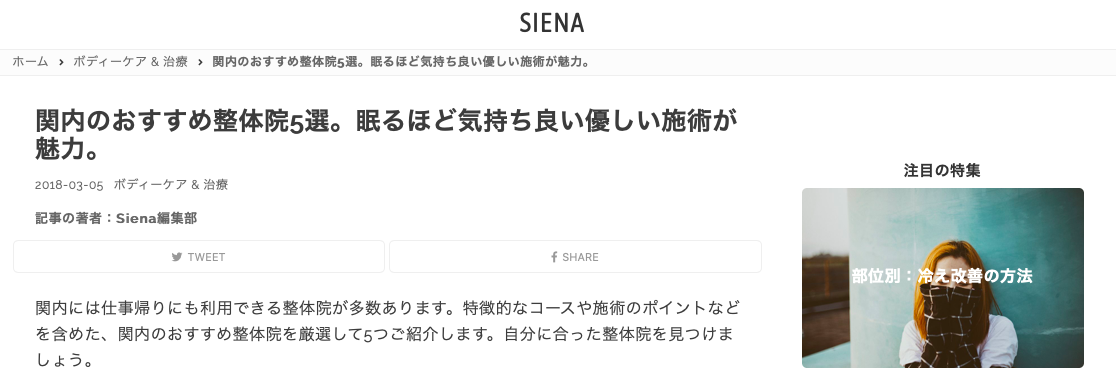The height and width of the screenshot is (381, 1116).
Task: Click the SIENA site logo
Action: coord(552,23)
